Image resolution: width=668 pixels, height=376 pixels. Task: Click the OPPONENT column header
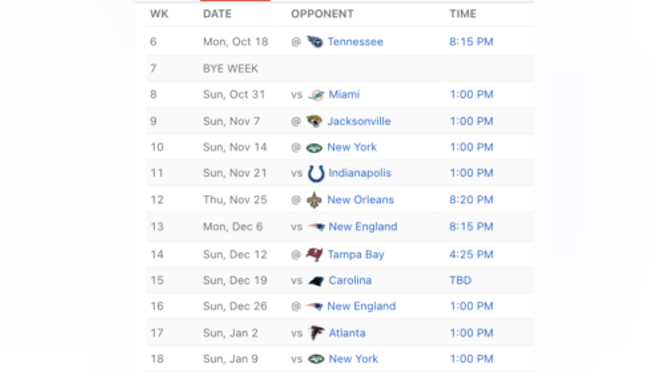(322, 14)
